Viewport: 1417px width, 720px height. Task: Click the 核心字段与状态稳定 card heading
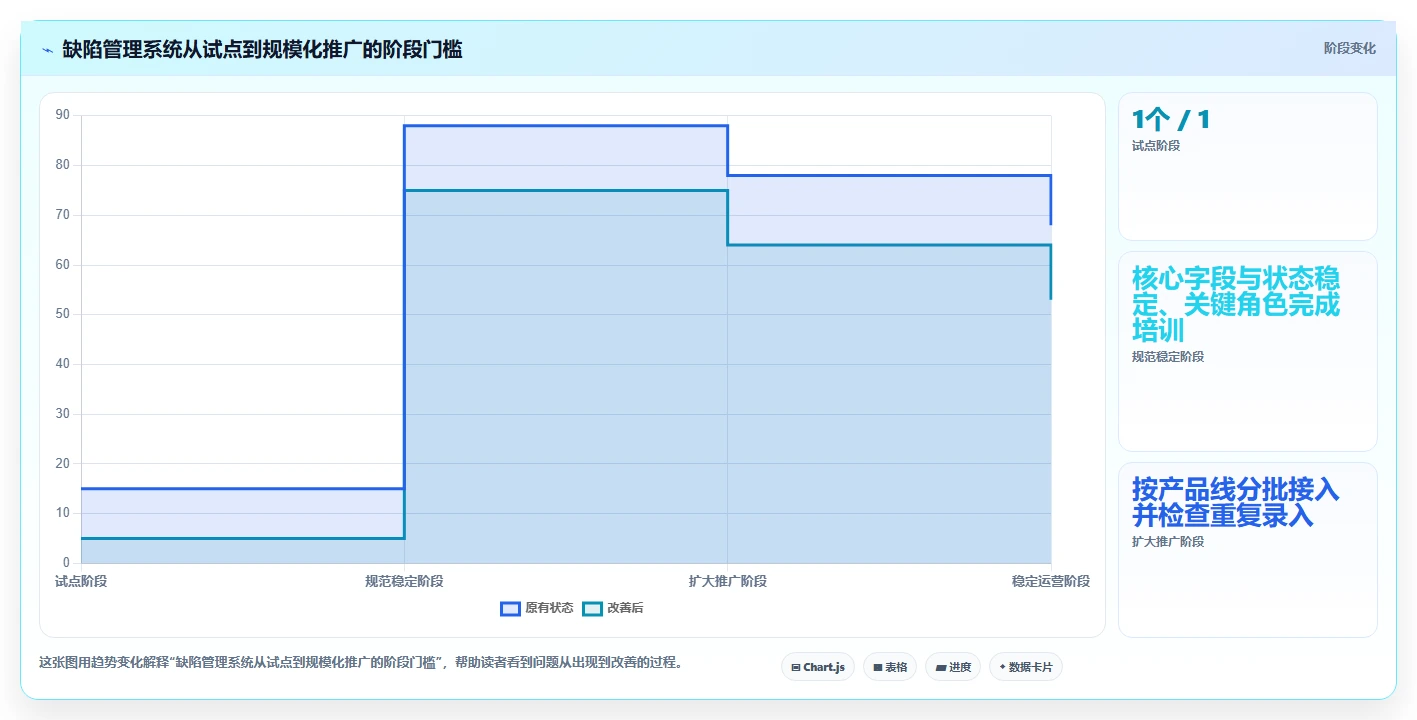click(1236, 304)
